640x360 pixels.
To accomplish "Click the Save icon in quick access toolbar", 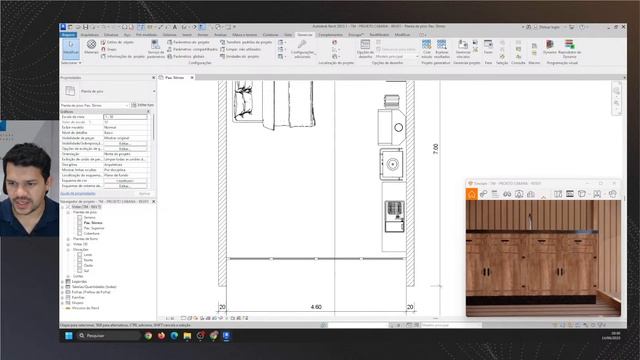I will [x=85, y=27].
